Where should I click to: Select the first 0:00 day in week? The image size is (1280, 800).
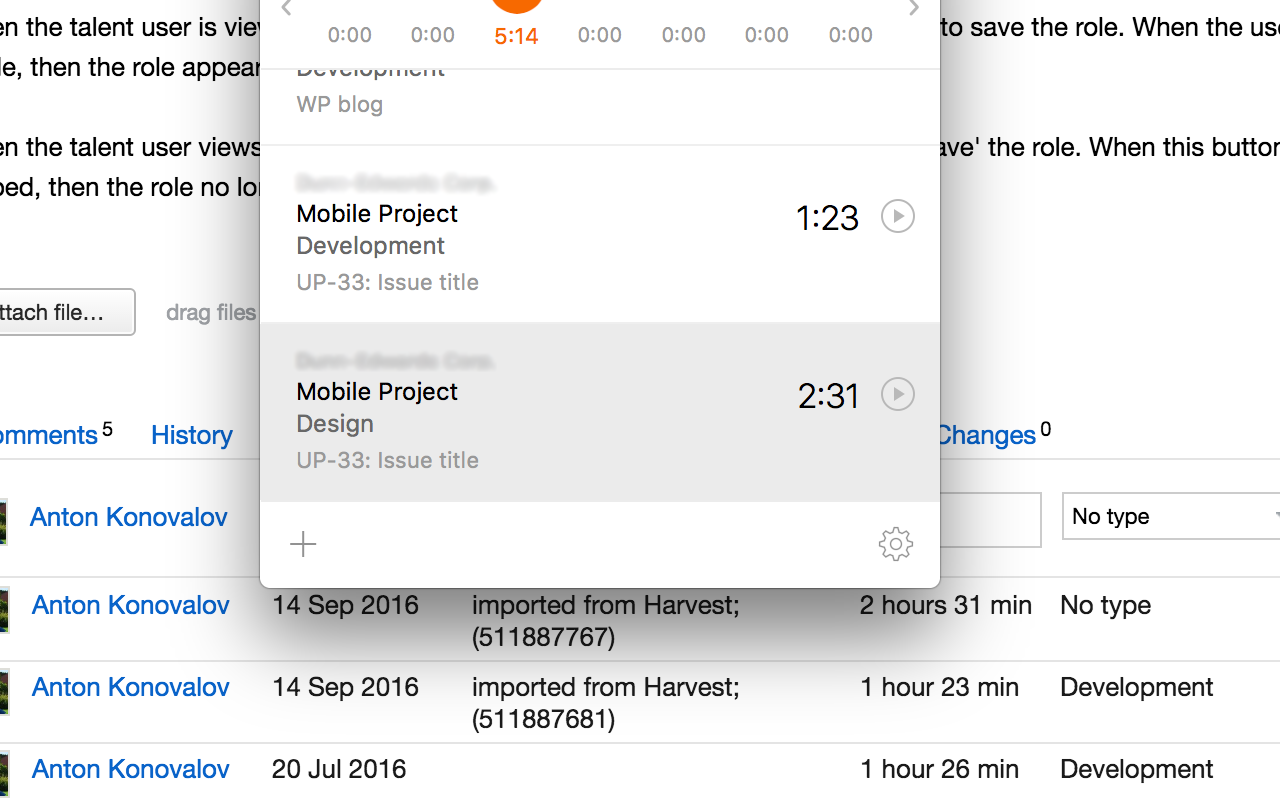[349, 36]
